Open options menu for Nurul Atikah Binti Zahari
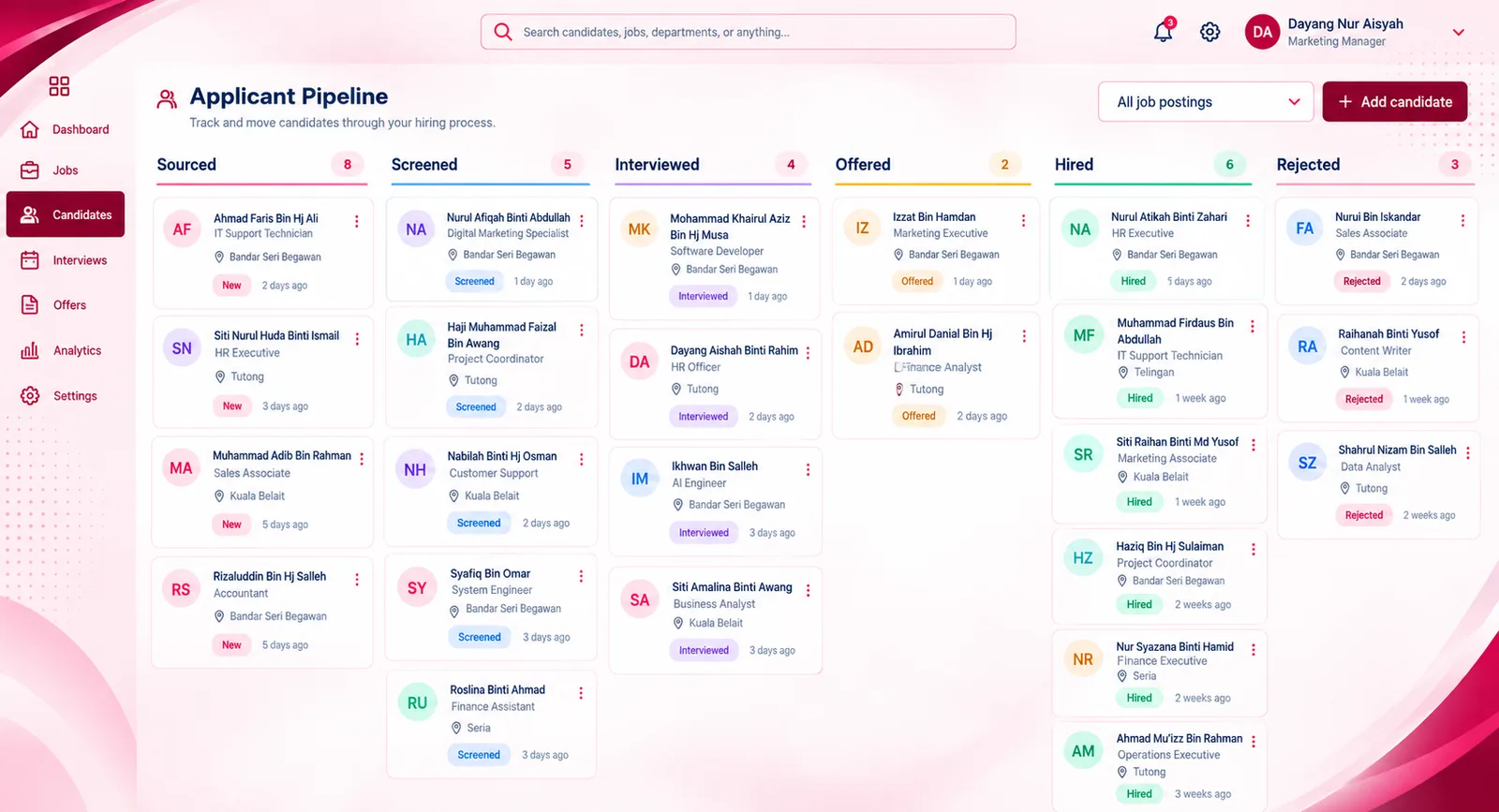The height and width of the screenshot is (812, 1499). click(x=1248, y=220)
